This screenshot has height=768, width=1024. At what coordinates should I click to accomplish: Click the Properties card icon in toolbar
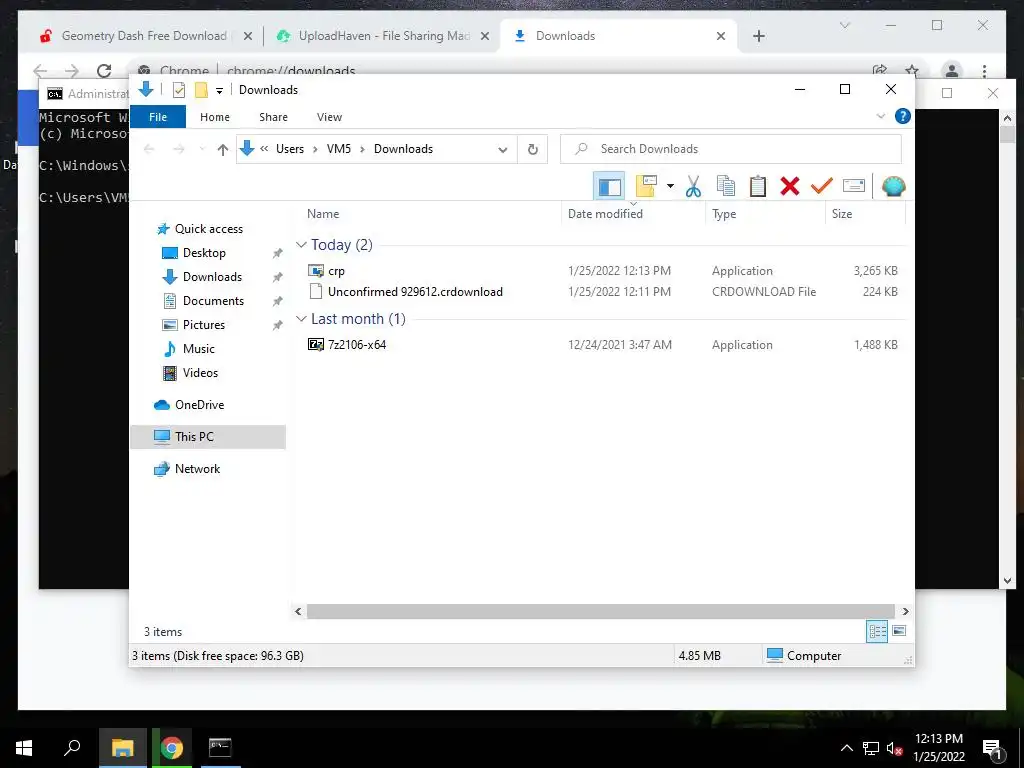click(x=854, y=186)
